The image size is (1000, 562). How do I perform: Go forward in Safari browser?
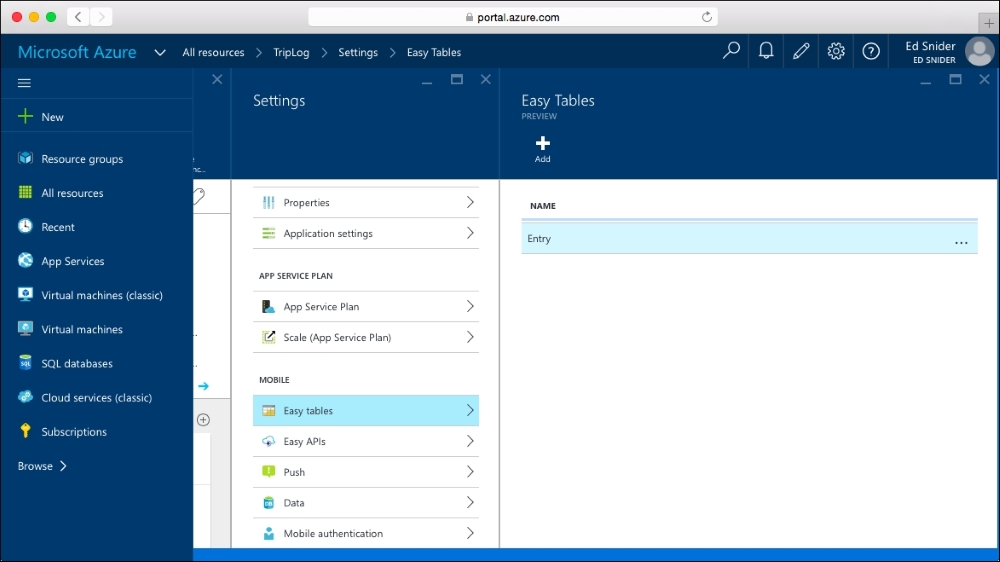(x=101, y=17)
